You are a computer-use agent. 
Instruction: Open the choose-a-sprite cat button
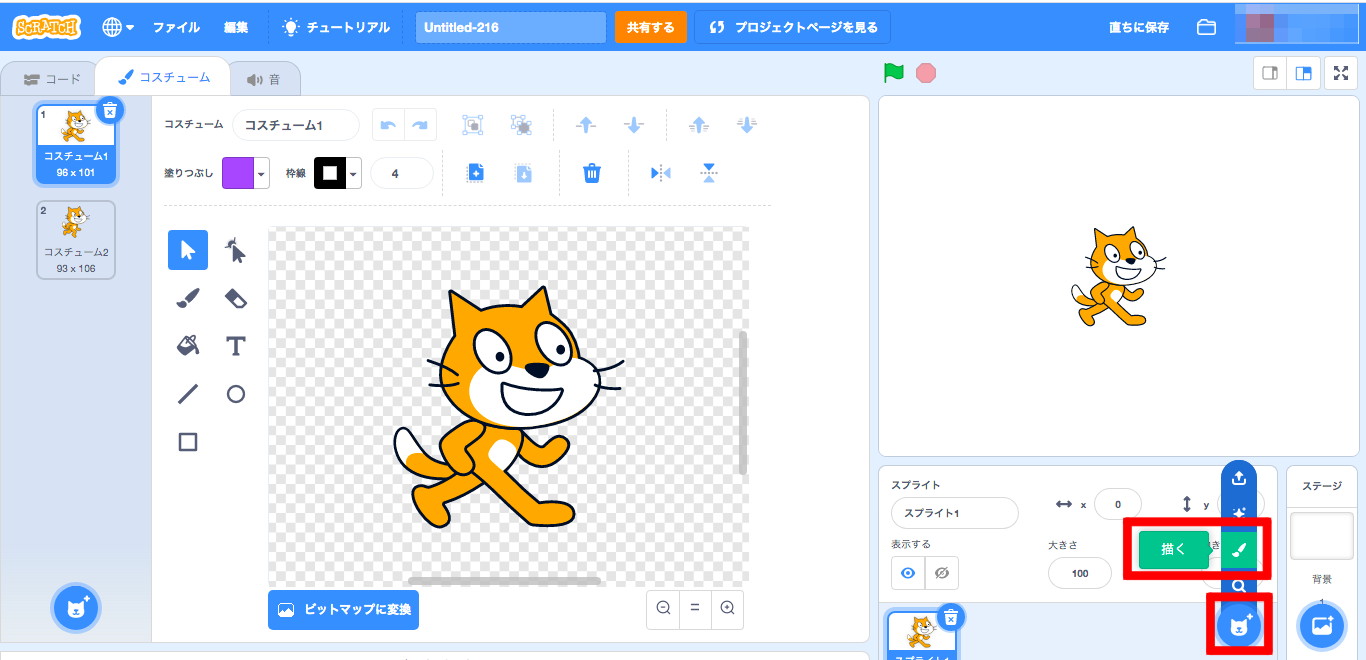tap(1239, 626)
